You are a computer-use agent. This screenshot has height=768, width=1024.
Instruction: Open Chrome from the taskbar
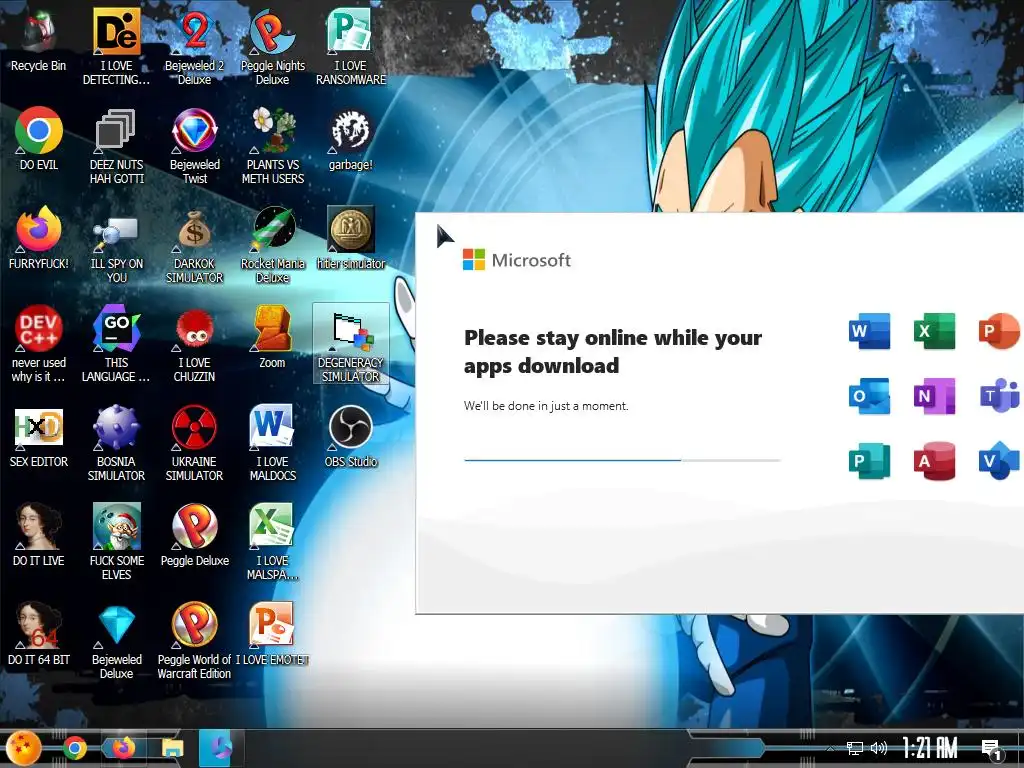click(74, 748)
